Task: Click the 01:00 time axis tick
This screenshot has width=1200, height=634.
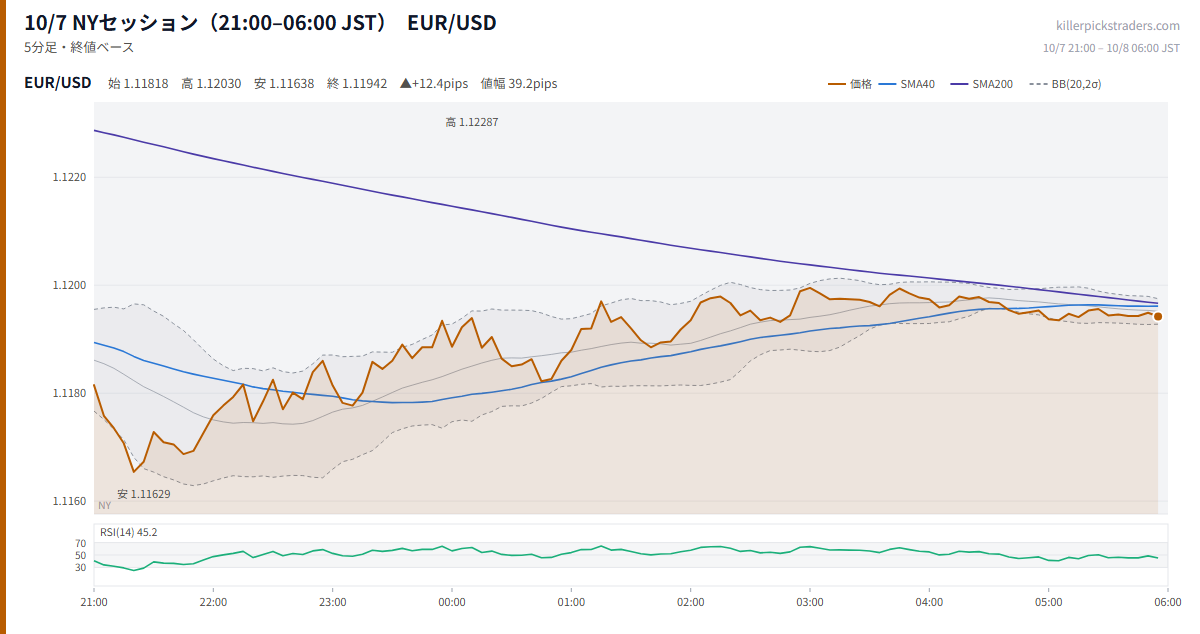Action: 571,603
